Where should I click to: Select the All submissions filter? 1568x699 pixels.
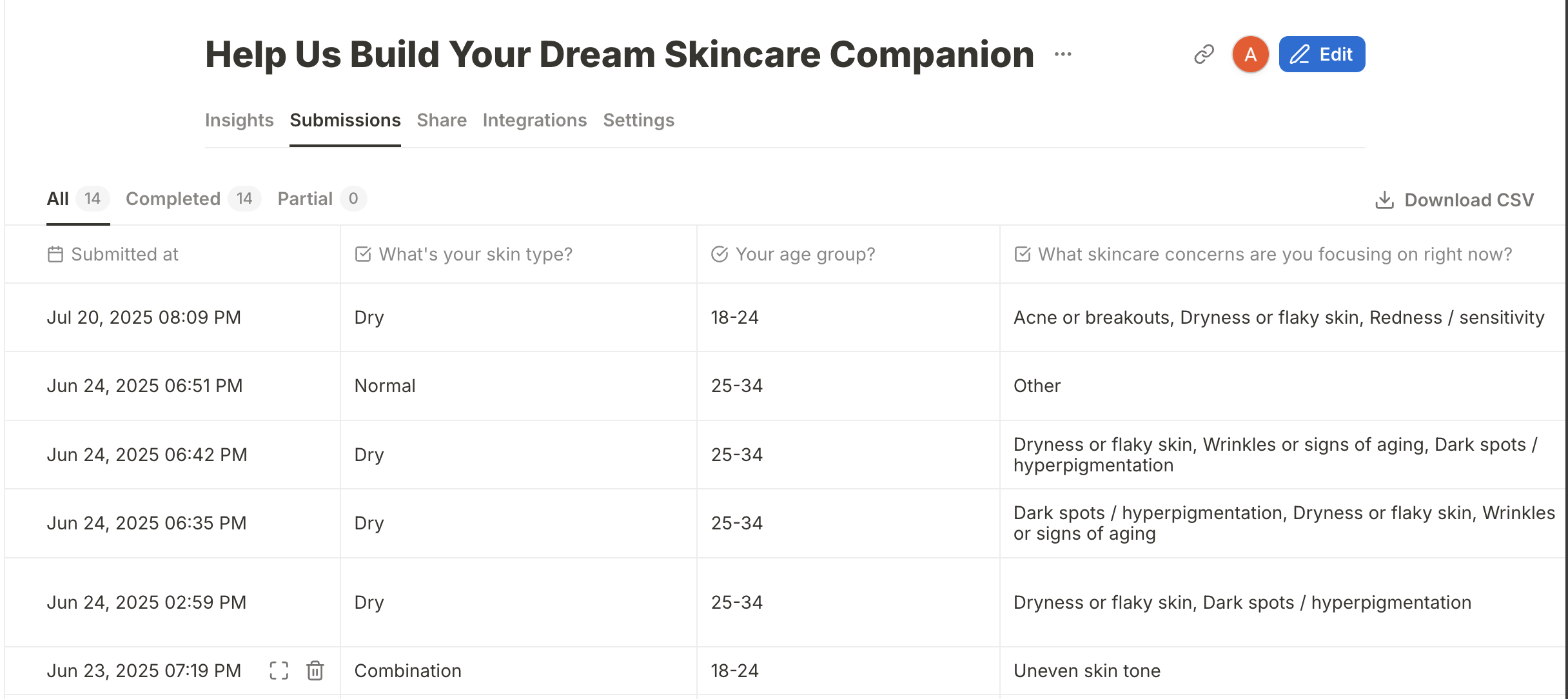click(x=58, y=199)
